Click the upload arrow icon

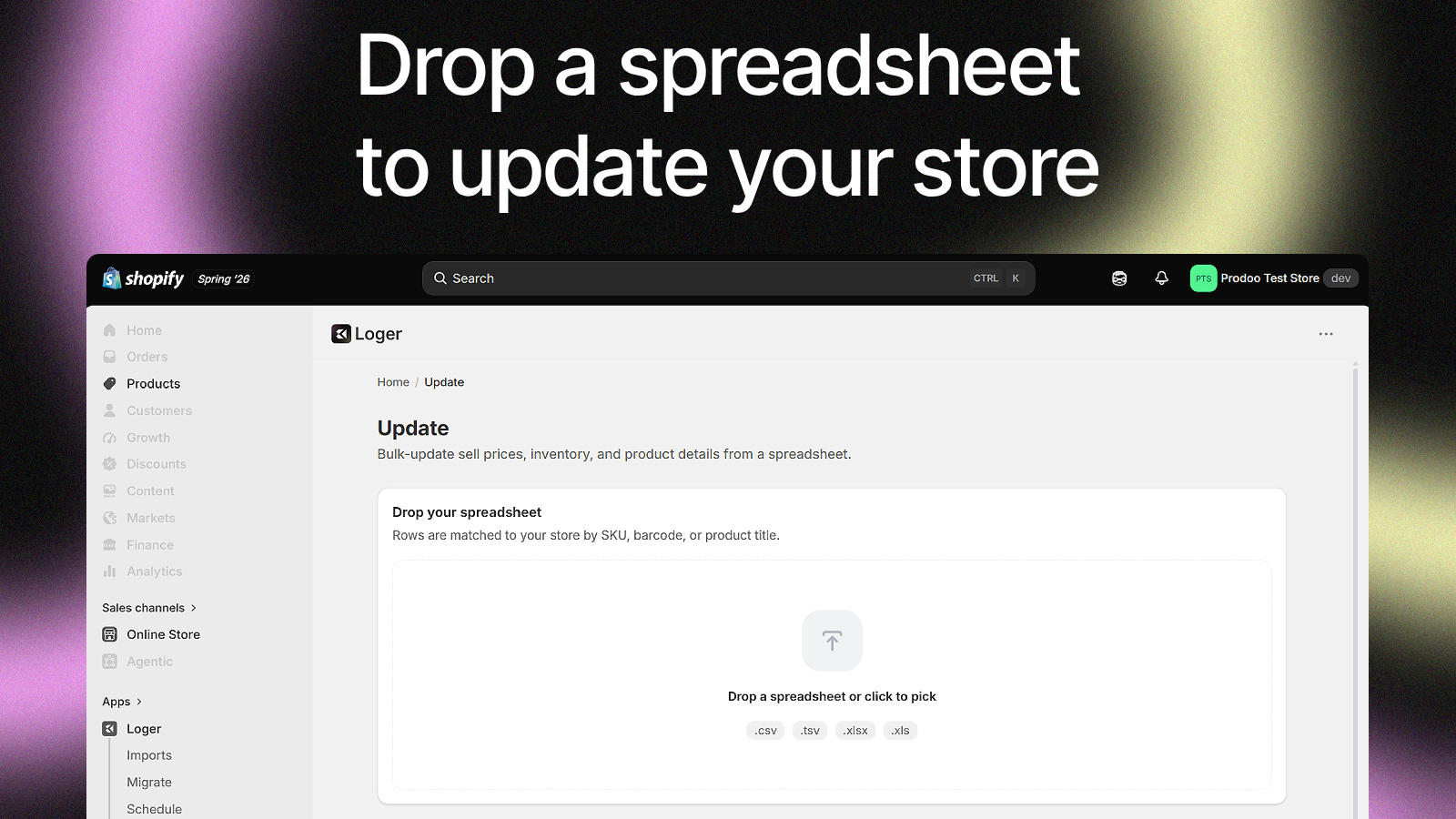pos(832,641)
